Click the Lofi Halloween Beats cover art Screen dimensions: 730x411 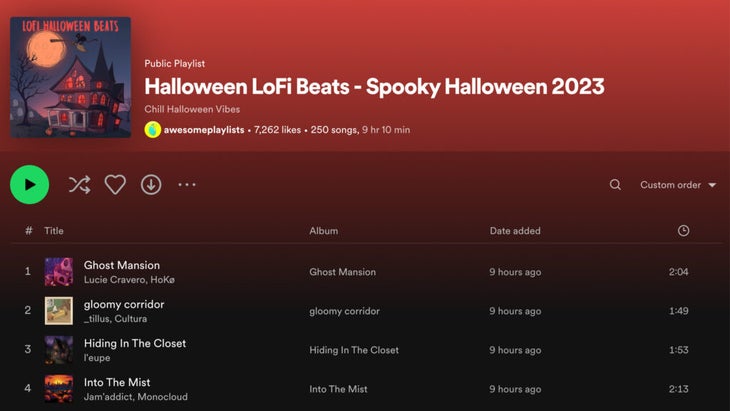(70, 77)
